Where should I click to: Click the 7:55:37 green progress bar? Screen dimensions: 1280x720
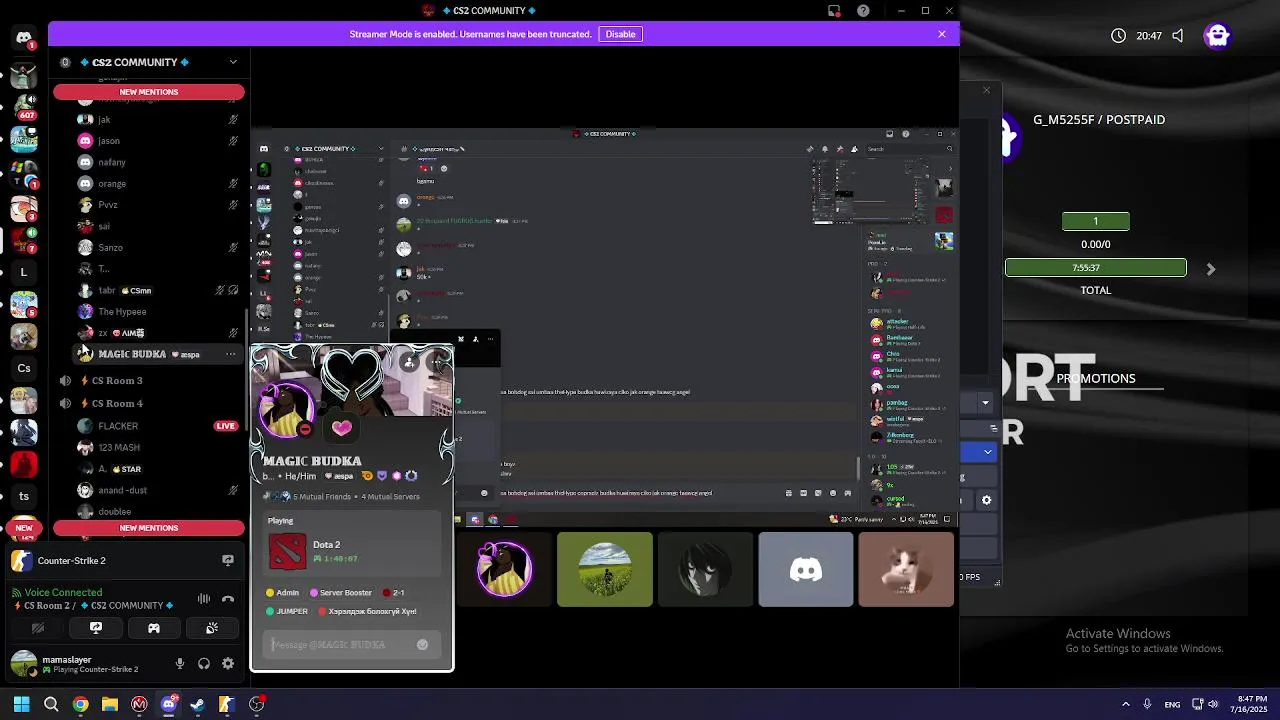[1096, 268]
